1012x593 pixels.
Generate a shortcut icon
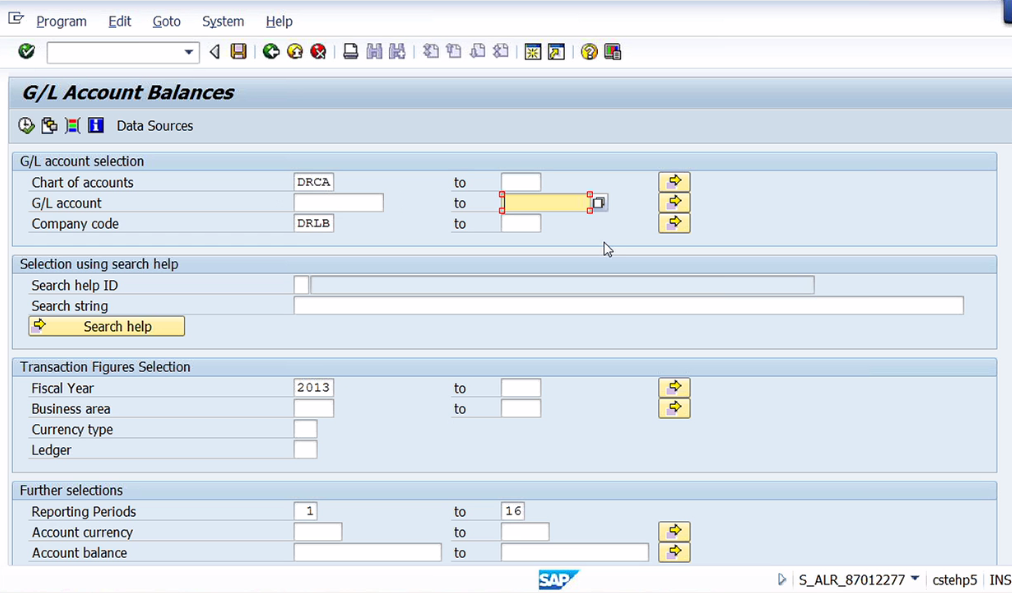pos(556,52)
